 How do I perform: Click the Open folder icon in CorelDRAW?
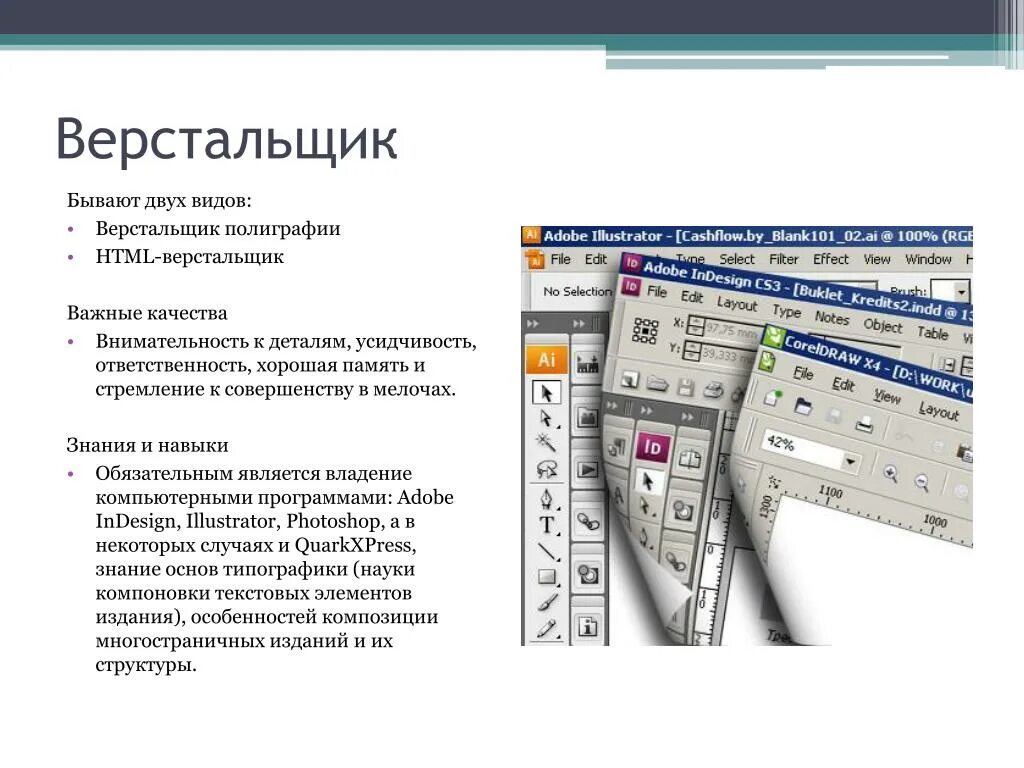pos(803,406)
